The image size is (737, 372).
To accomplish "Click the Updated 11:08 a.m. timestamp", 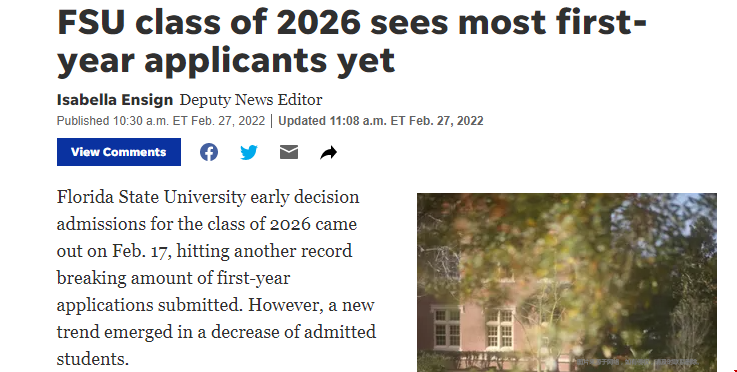I will [381, 121].
